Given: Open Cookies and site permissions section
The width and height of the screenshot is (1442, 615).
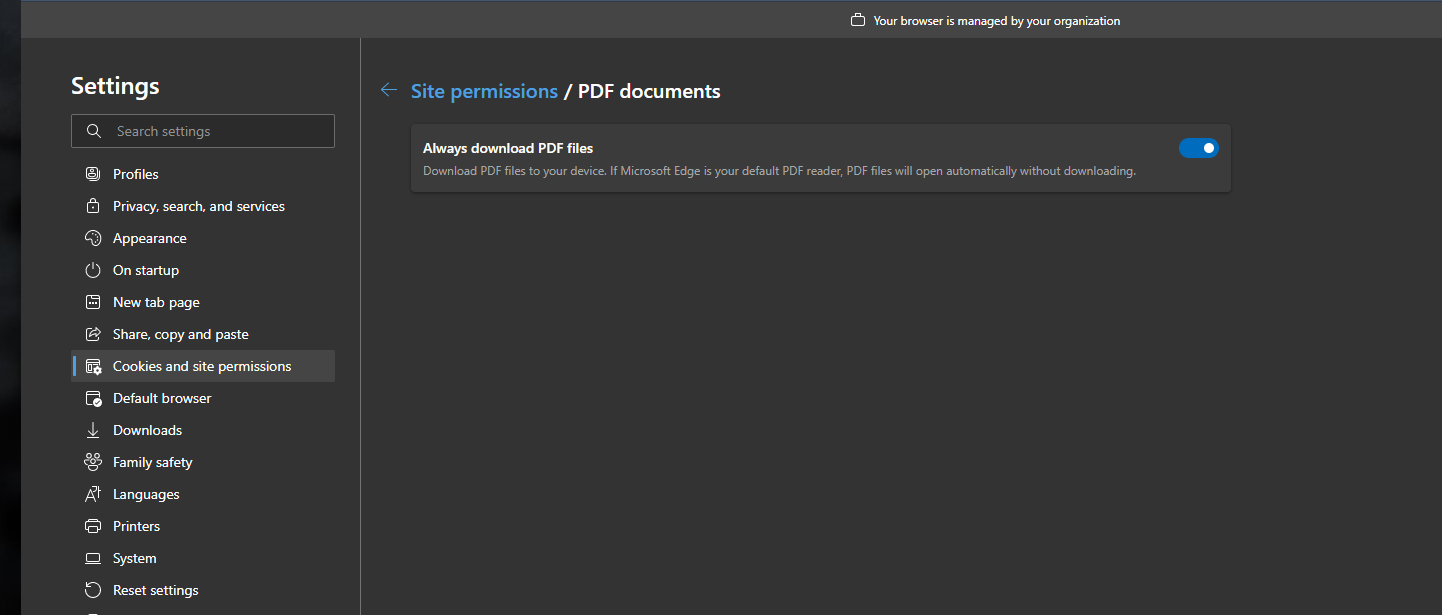Looking at the screenshot, I should point(202,366).
